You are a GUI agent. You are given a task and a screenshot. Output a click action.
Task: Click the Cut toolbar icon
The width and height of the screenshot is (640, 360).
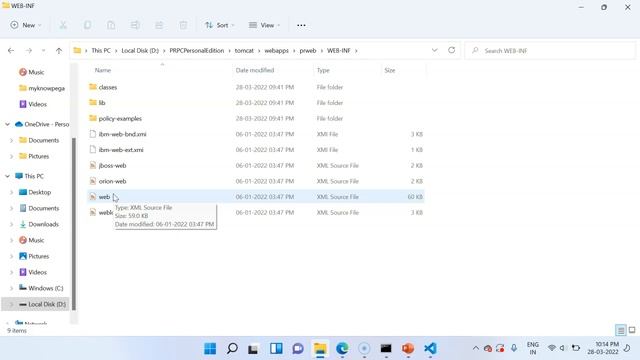pos(63,25)
